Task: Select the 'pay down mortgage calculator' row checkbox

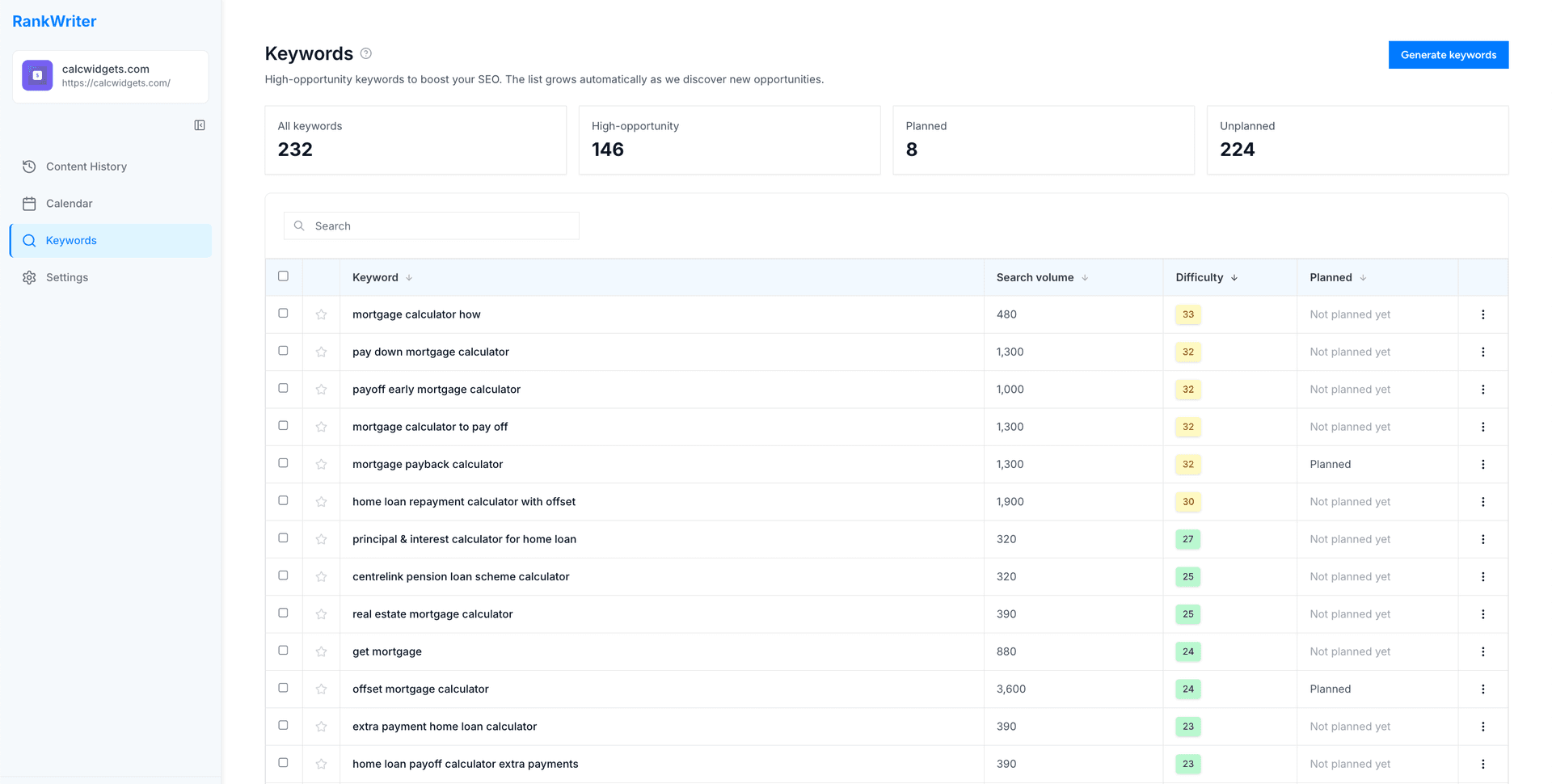Action: tap(283, 351)
